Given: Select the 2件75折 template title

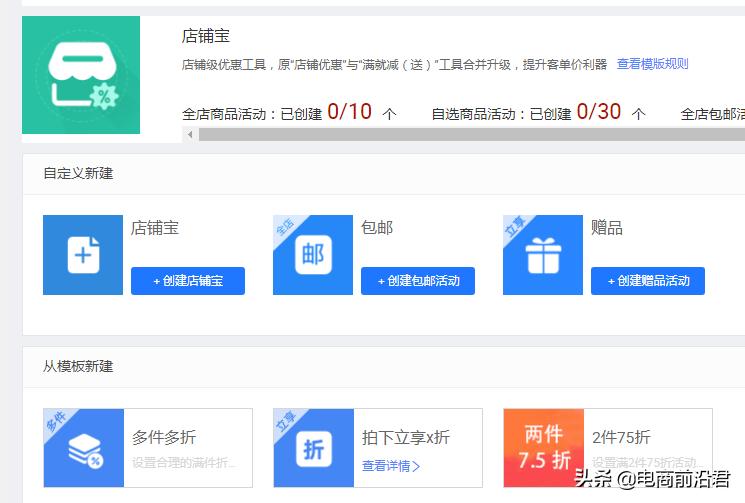Looking at the screenshot, I should [x=621, y=437].
